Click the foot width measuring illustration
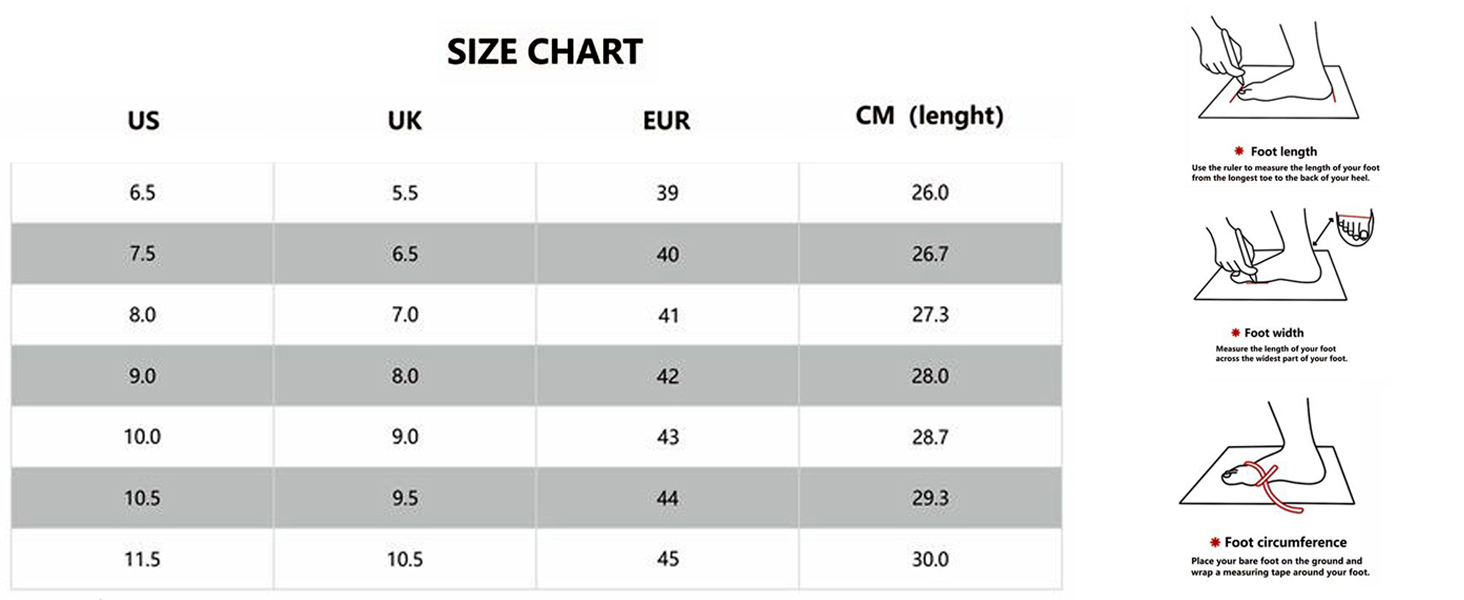 click(x=1285, y=255)
